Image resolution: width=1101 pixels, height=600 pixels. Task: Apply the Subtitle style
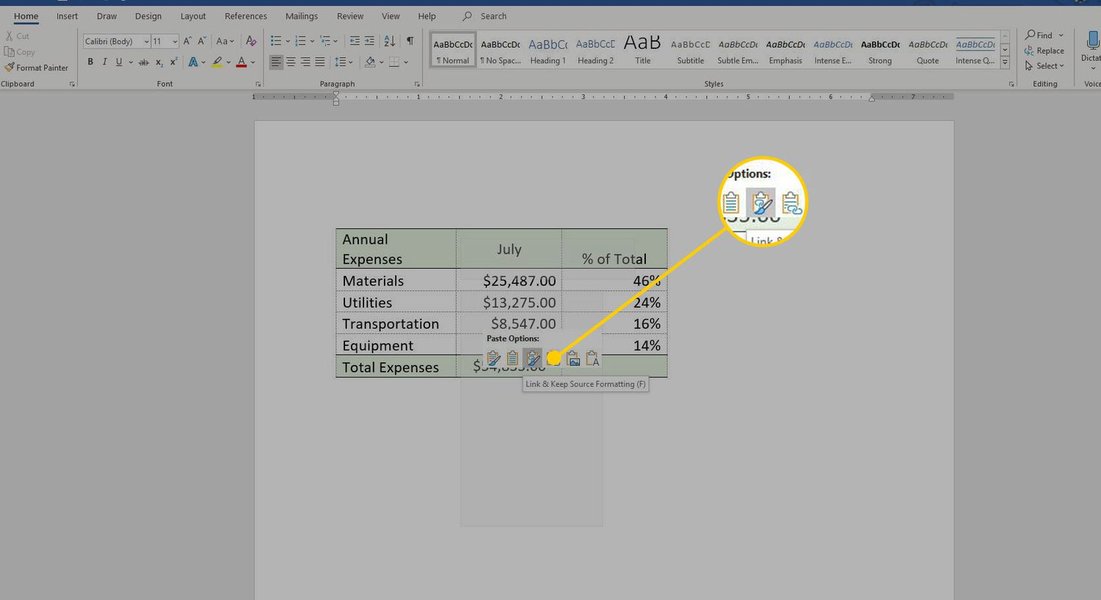[x=690, y=50]
